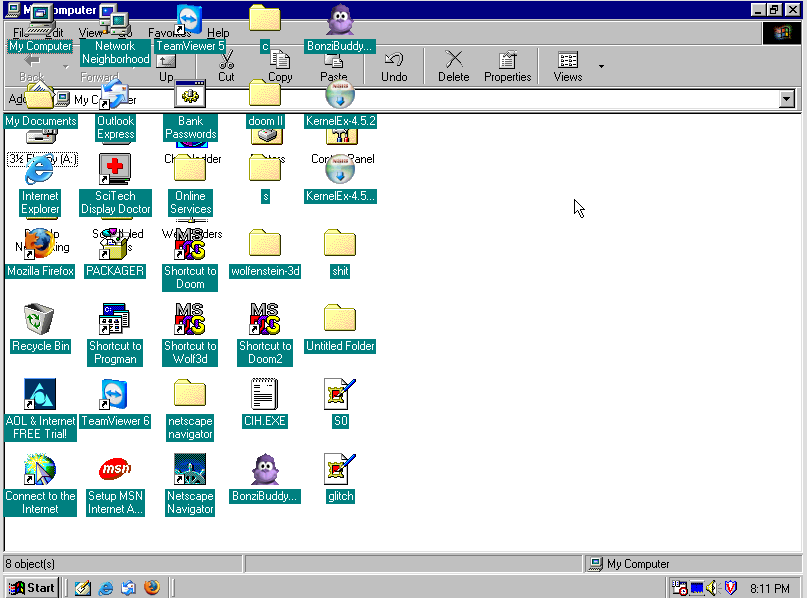Image resolution: width=807 pixels, height=598 pixels.
Task: Click the Paste toolbar button
Action: [x=333, y=66]
